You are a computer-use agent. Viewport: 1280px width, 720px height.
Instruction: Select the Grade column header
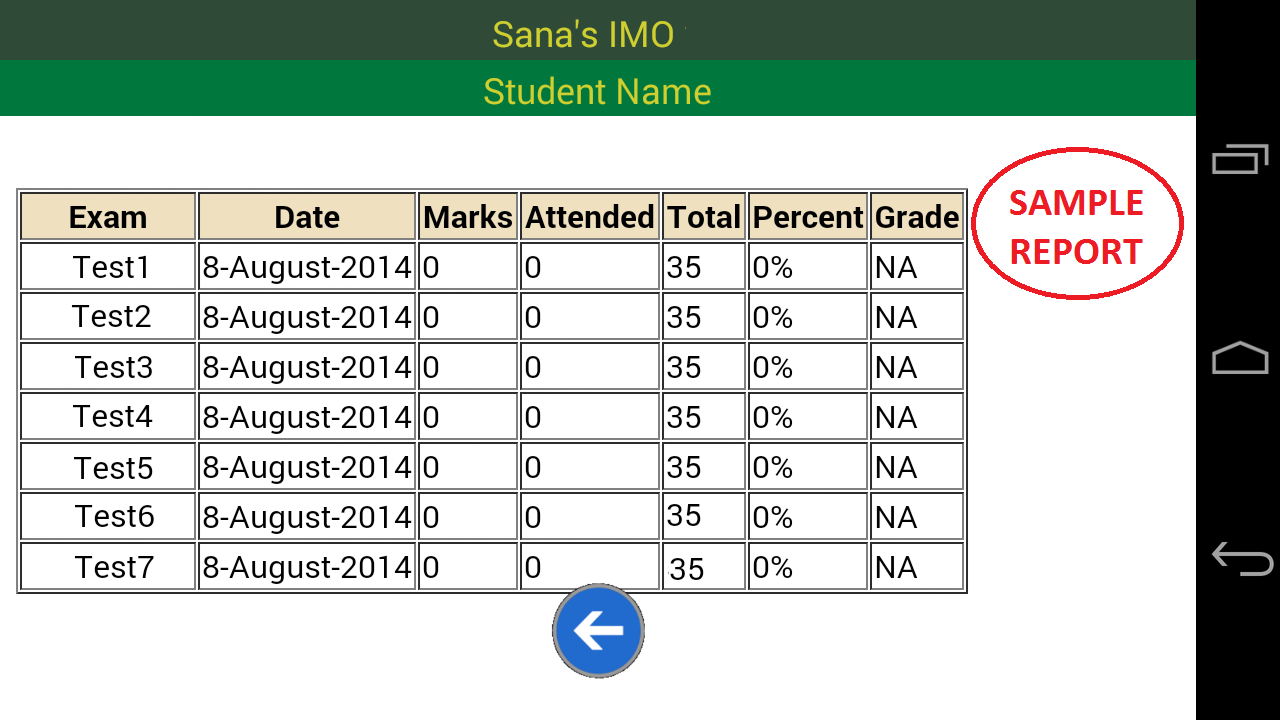[916, 216]
